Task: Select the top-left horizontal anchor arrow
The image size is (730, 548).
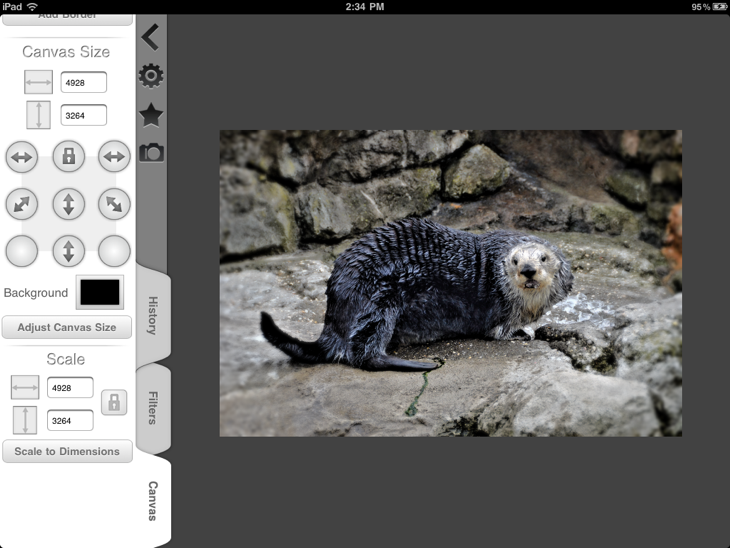Action: click(x=22, y=156)
